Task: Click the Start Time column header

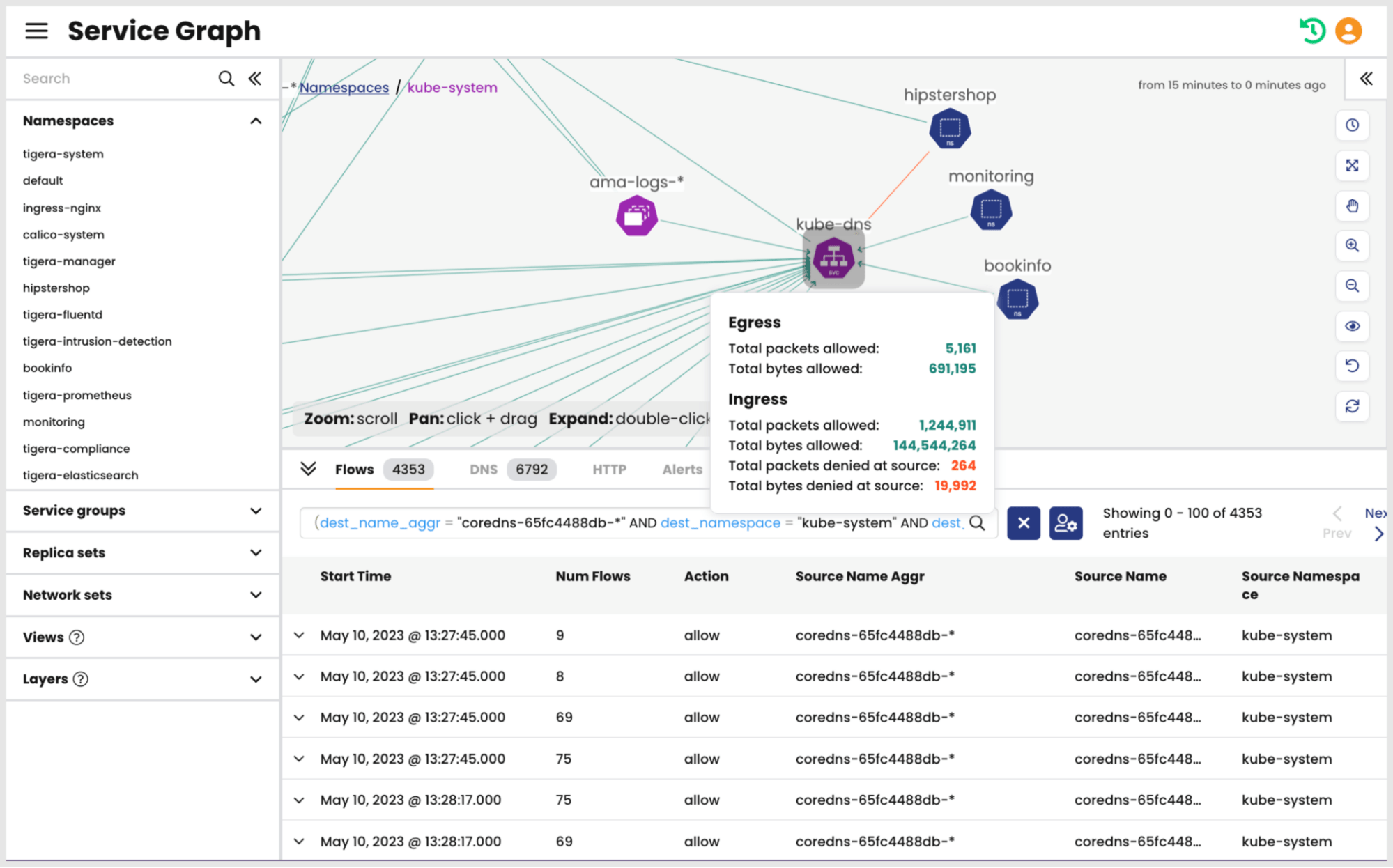Action: click(355, 576)
